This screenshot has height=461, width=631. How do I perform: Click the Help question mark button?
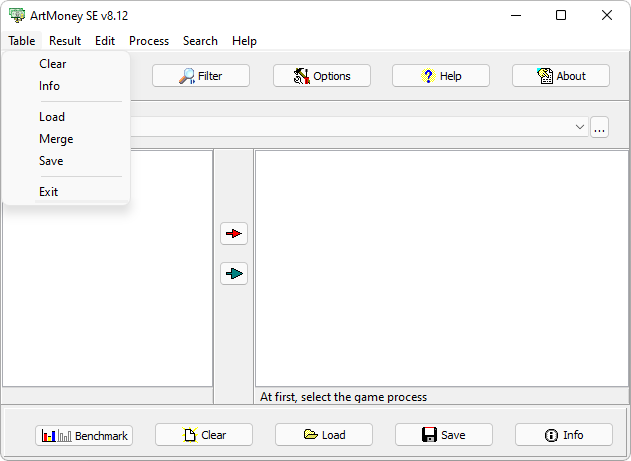click(x=441, y=76)
